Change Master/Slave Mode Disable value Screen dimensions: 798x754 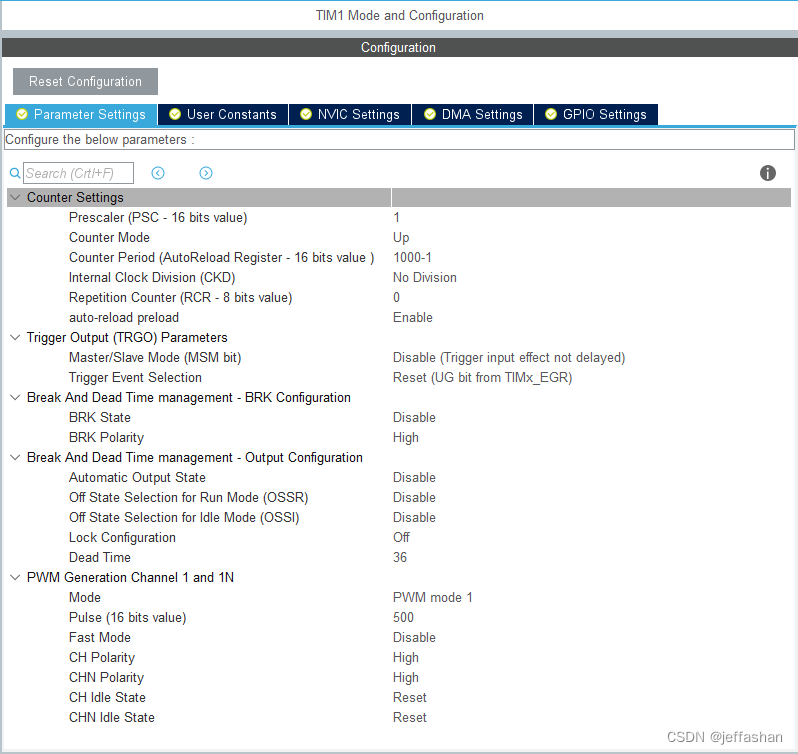tap(509, 358)
